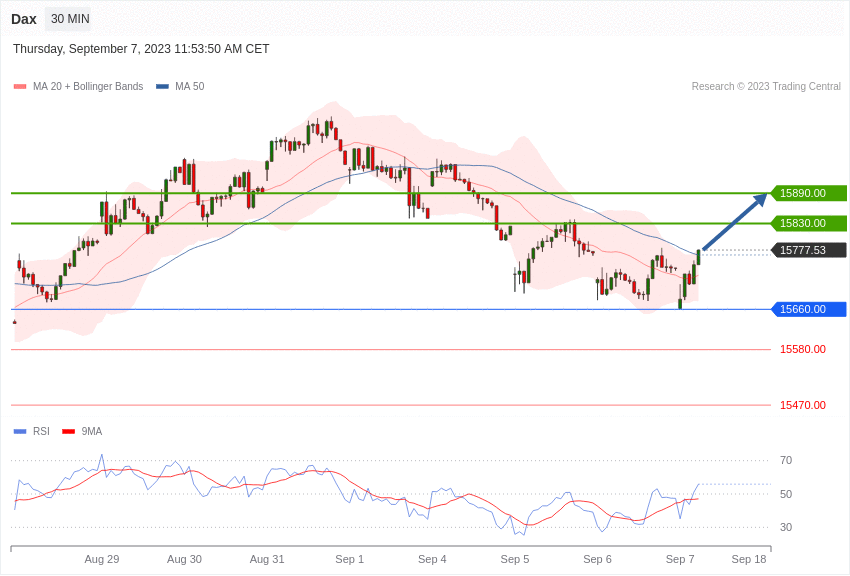The image size is (850, 576).
Task: Toggle the 9MA legend label
Action: 92,432
